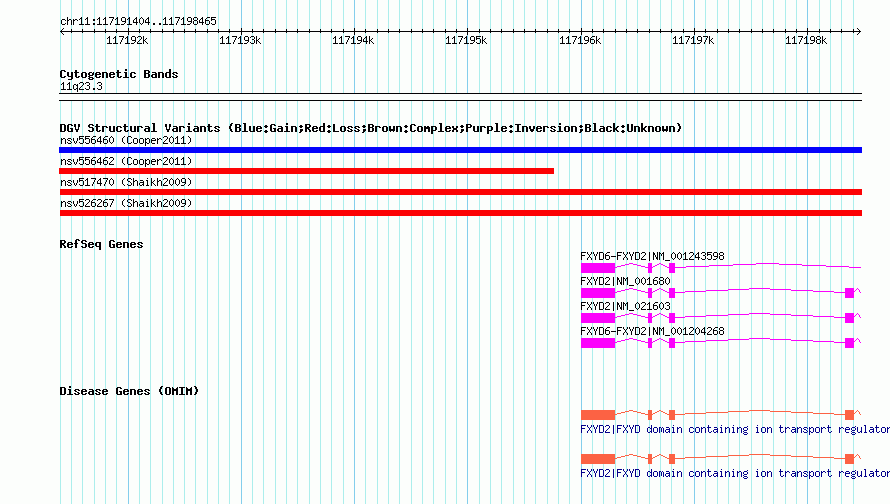Click the red nsv517470 loss bar
The image size is (890, 504).
460,192
